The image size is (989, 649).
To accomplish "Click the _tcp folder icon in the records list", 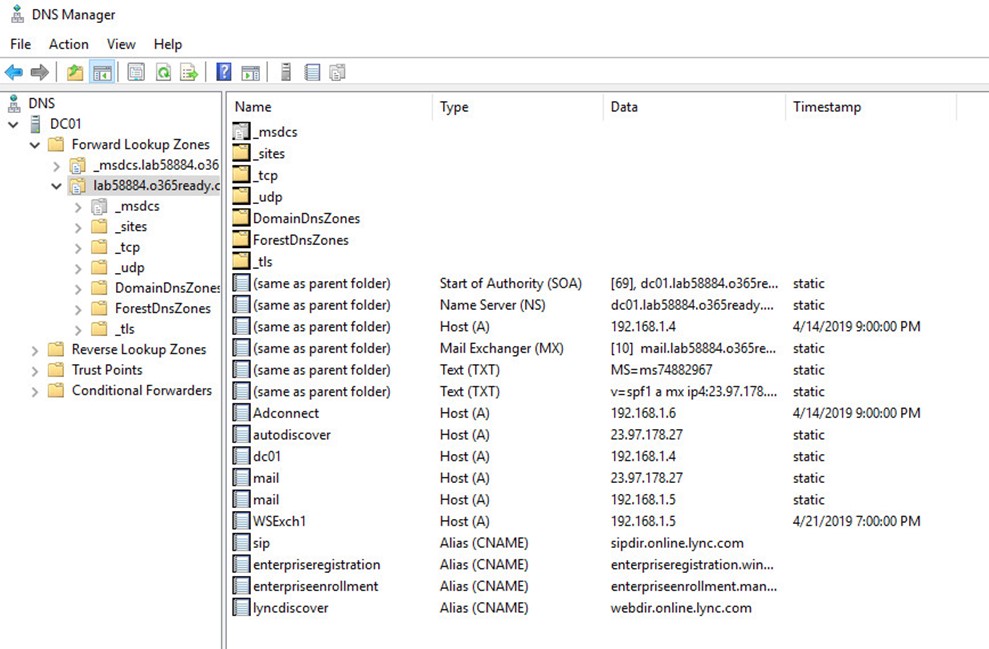I will [241, 175].
